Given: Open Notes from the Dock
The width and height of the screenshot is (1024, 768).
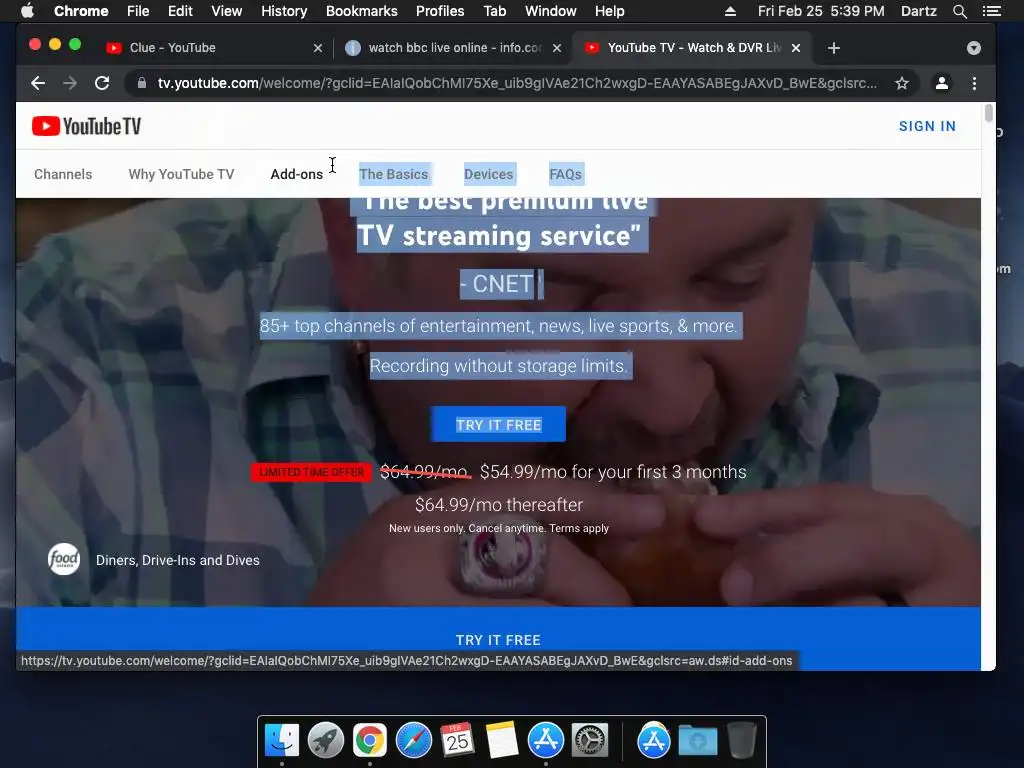Looking at the screenshot, I should tap(502, 741).
